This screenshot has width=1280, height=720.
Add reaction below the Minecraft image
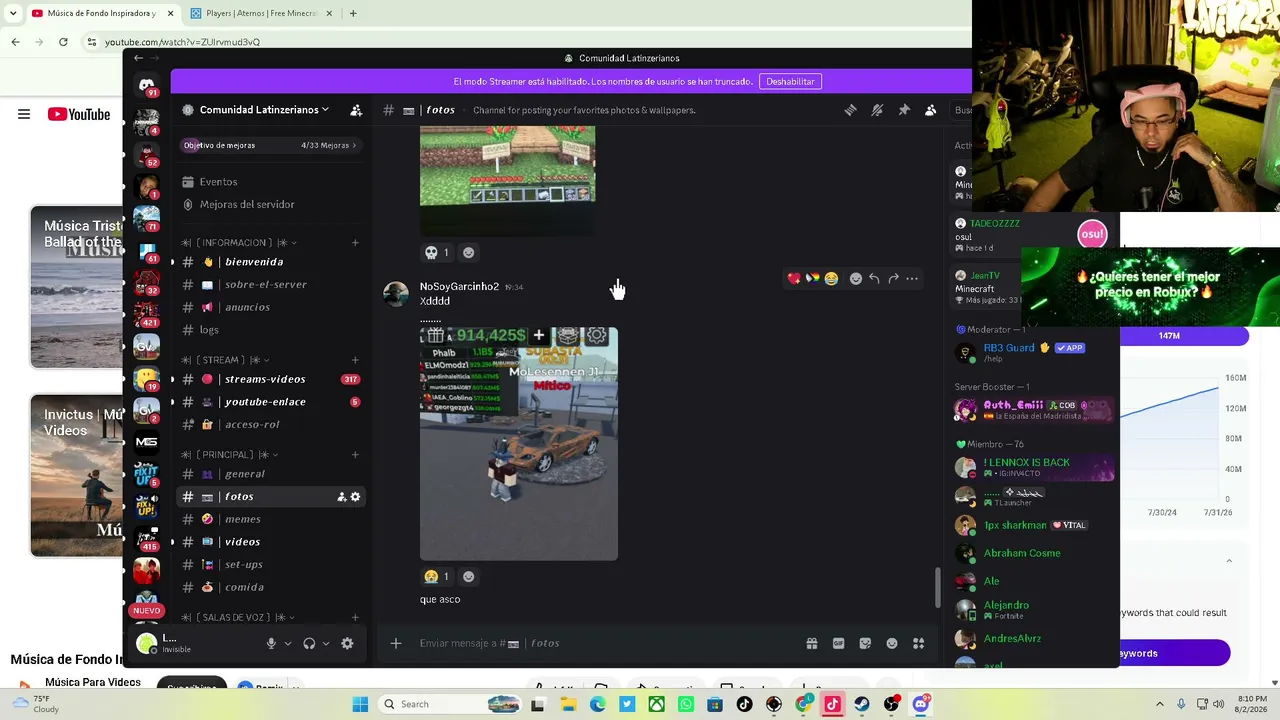coord(468,253)
